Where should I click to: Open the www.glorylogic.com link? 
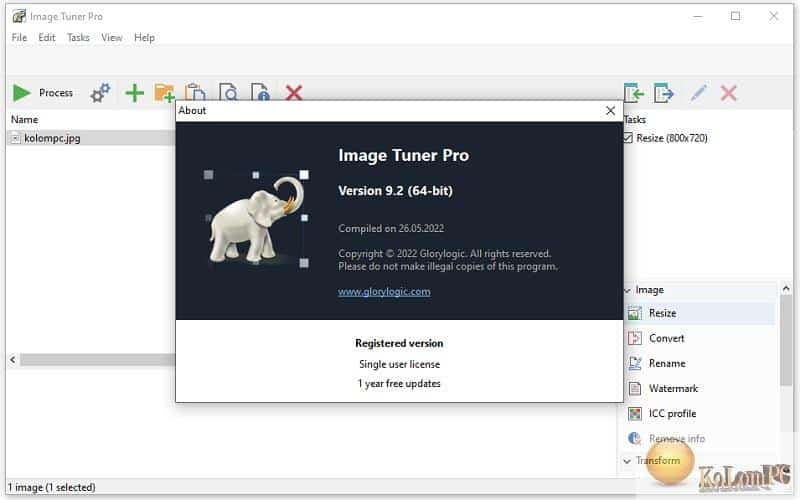[384, 292]
